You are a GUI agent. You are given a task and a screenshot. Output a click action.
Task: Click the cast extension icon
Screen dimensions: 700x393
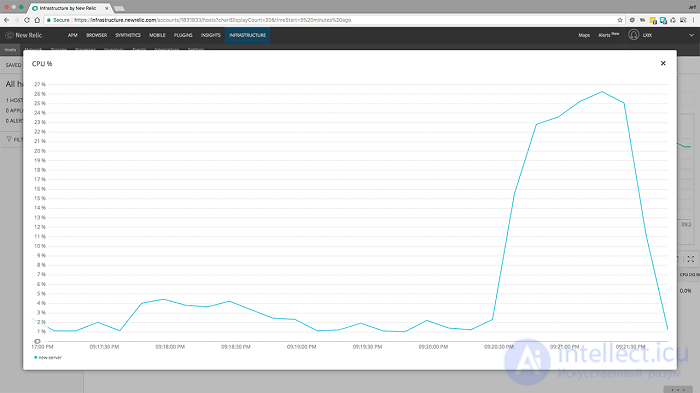click(683, 20)
